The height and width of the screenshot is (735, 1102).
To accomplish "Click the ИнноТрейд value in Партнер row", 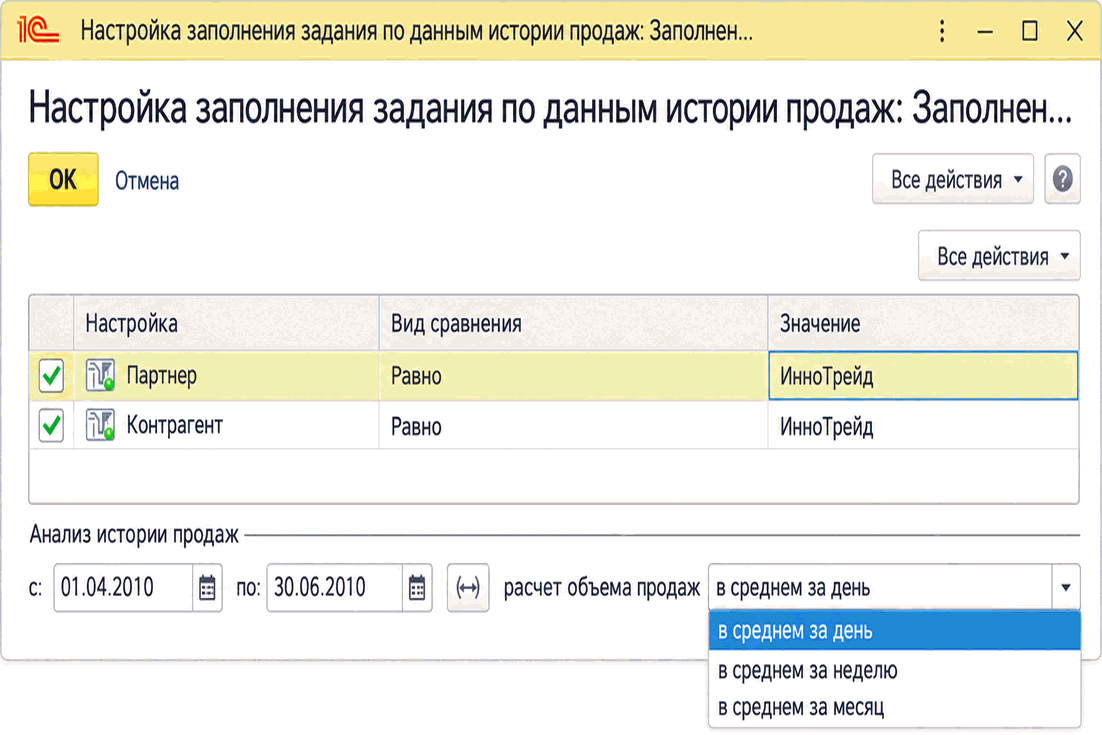I will pyautogui.click(x=923, y=376).
